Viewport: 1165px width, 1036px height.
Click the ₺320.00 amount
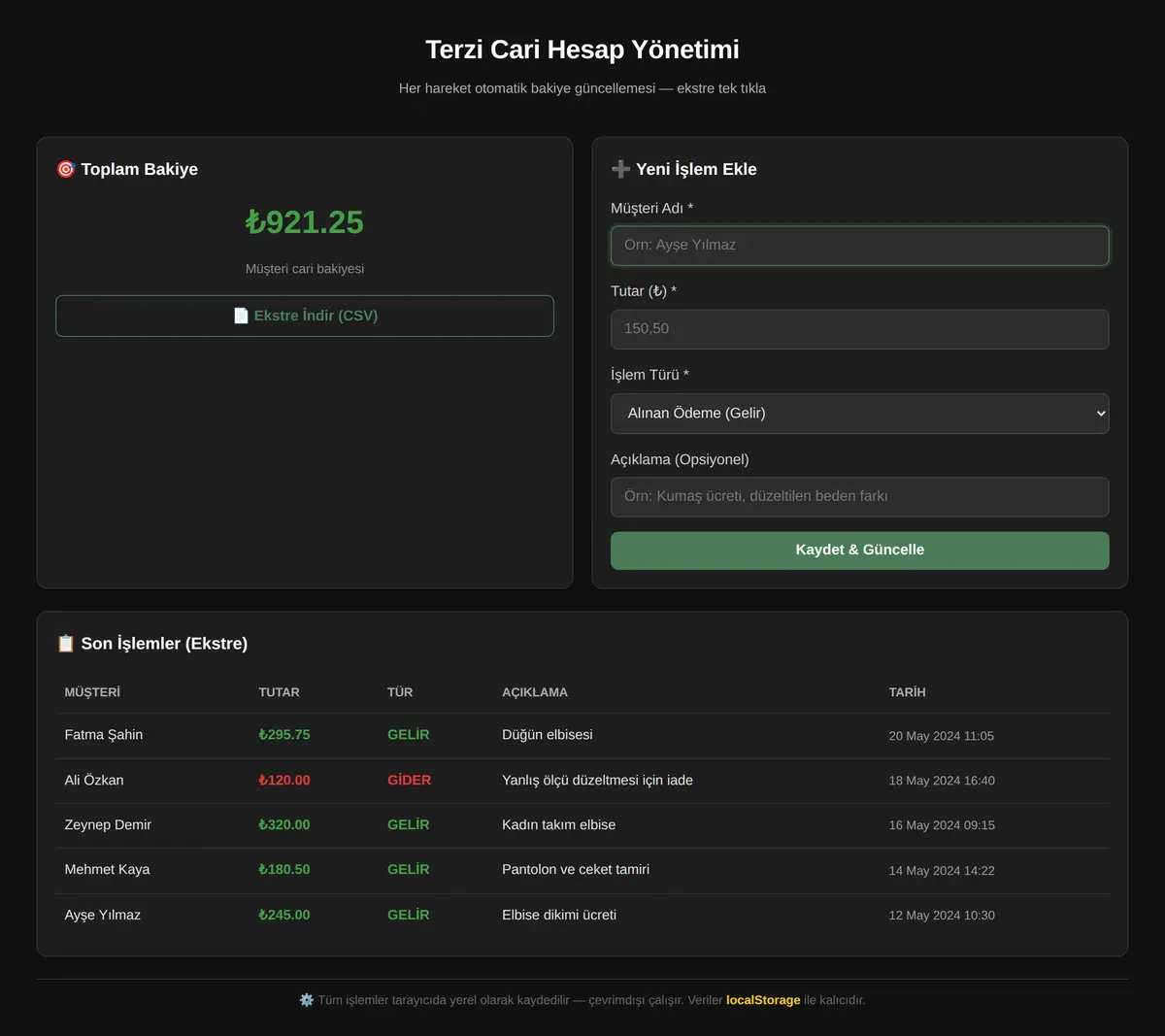coord(284,825)
